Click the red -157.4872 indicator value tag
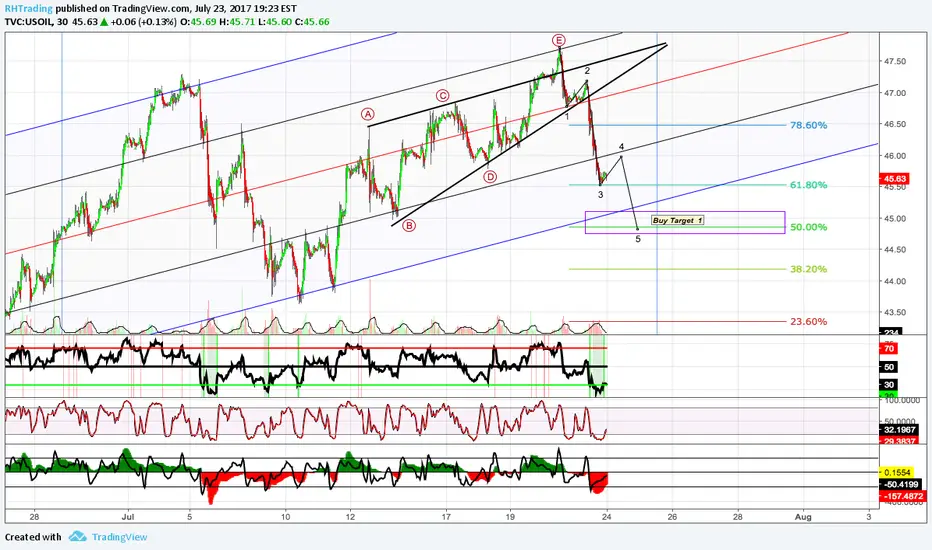932x550 pixels. (902, 496)
